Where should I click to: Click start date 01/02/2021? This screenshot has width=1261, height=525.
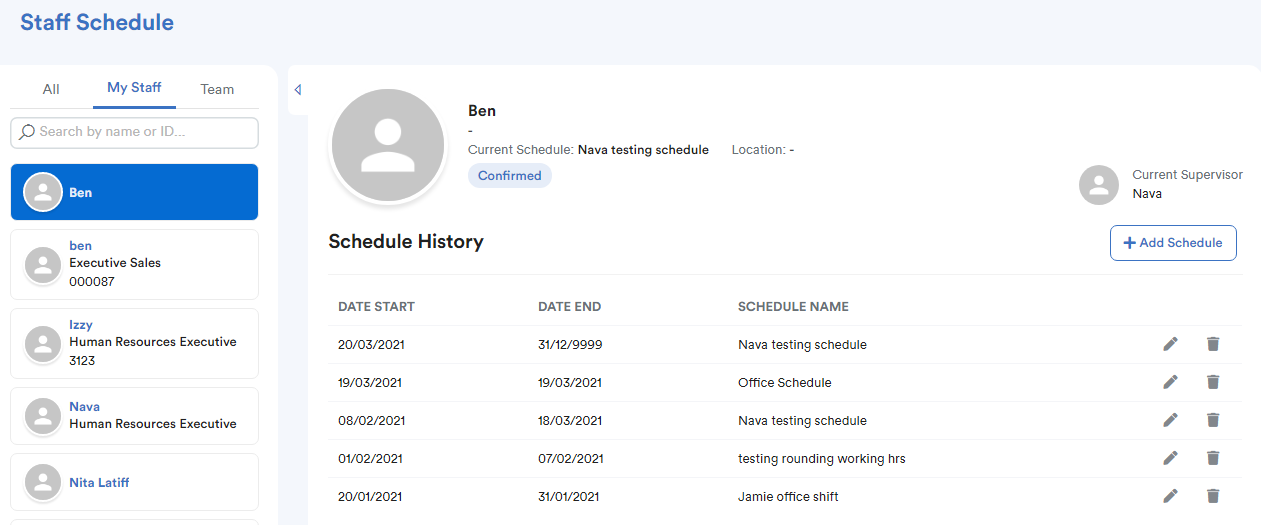pyautogui.click(x=370, y=459)
